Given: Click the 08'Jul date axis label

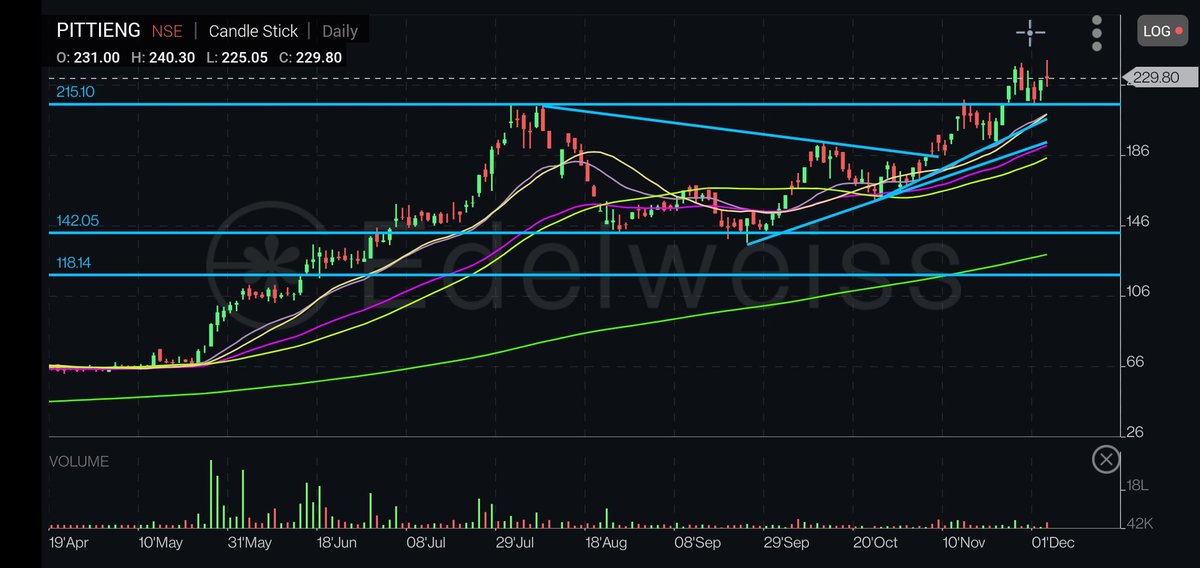Looking at the screenshot, I should click(x=426, y=543).
